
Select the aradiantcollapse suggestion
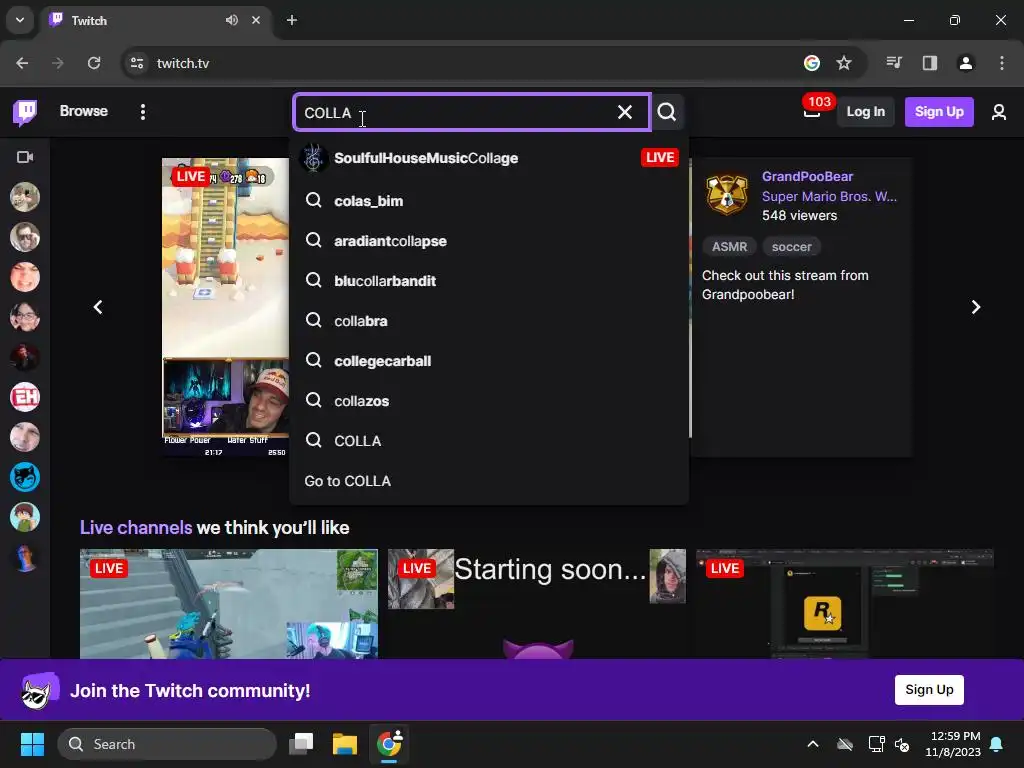489,241
